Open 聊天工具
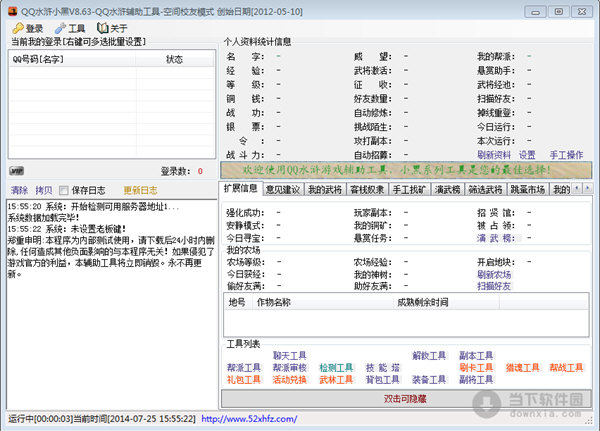Screen dimensions: 600x431 (290, 356)
